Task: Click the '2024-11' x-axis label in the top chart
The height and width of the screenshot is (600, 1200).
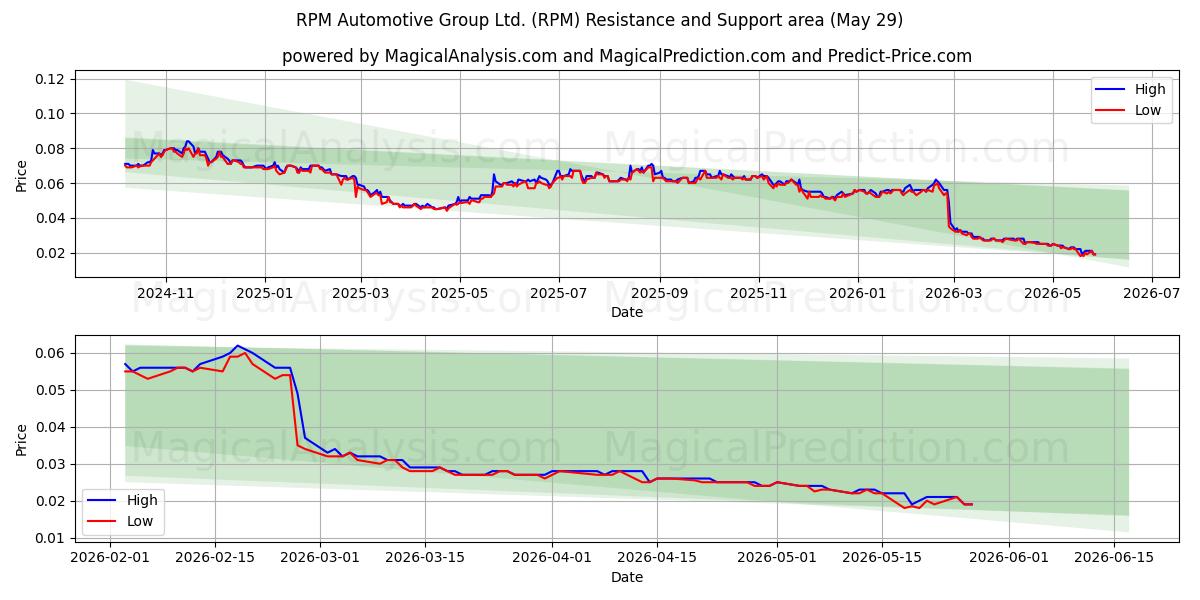Action: click(165, 294)
